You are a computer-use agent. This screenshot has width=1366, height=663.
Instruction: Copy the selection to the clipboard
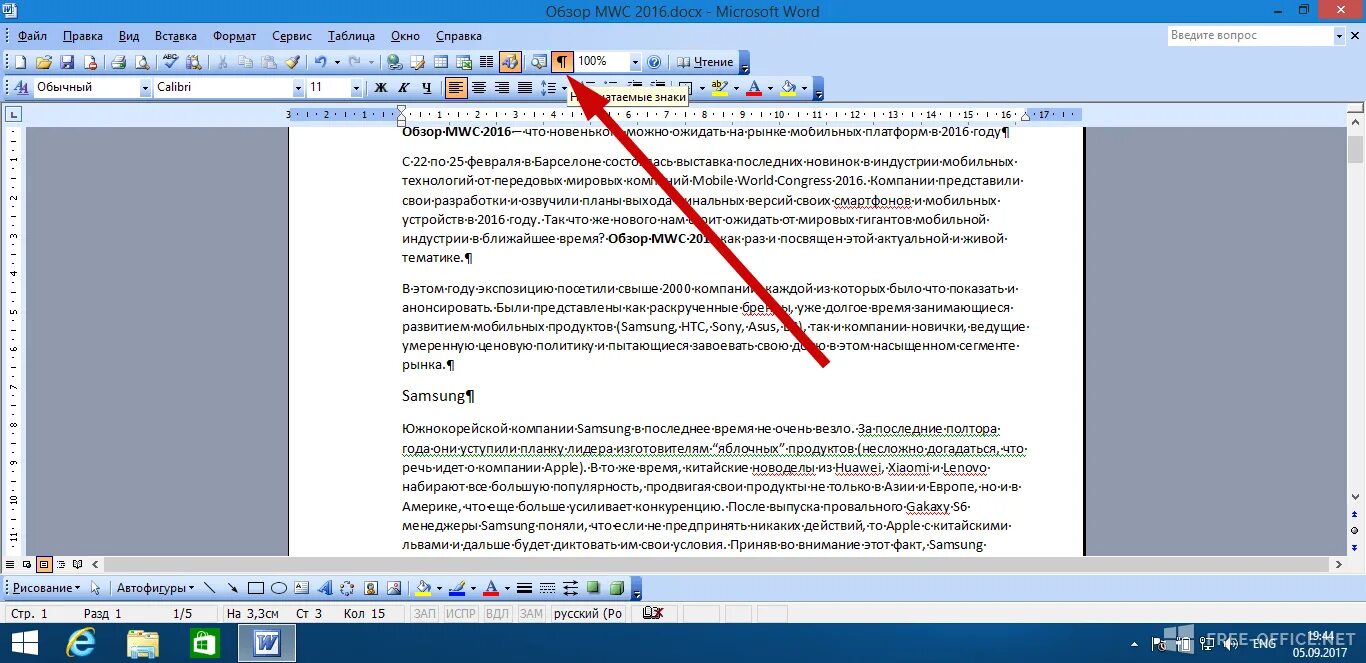[245, 62]
